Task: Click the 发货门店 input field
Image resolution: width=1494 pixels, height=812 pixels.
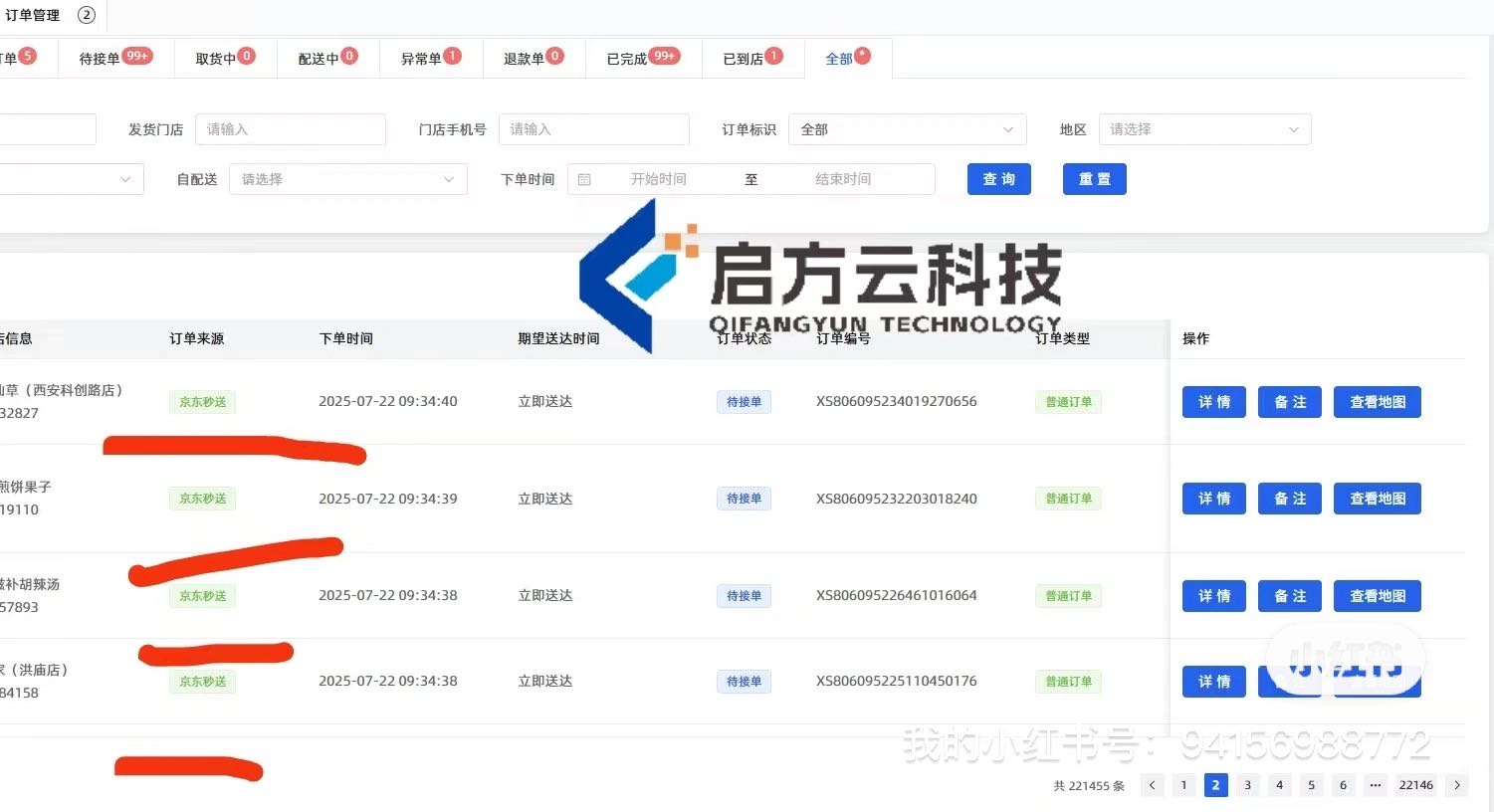Action: (291, 129)
